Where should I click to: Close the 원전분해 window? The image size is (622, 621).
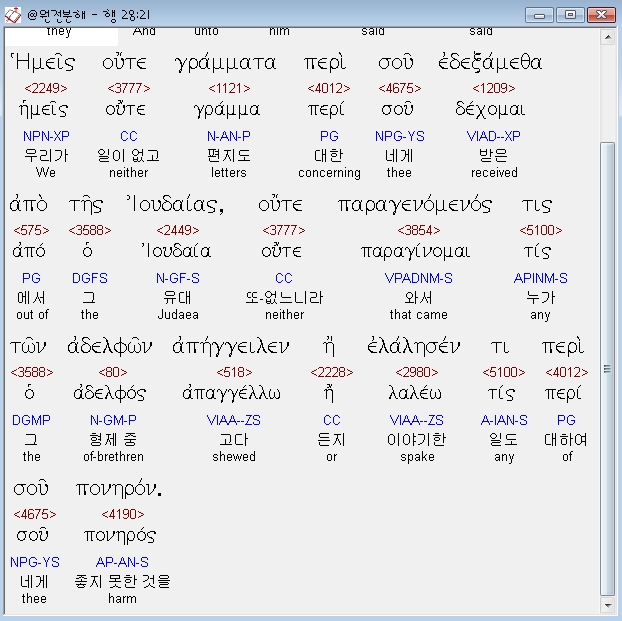(601, 15)
